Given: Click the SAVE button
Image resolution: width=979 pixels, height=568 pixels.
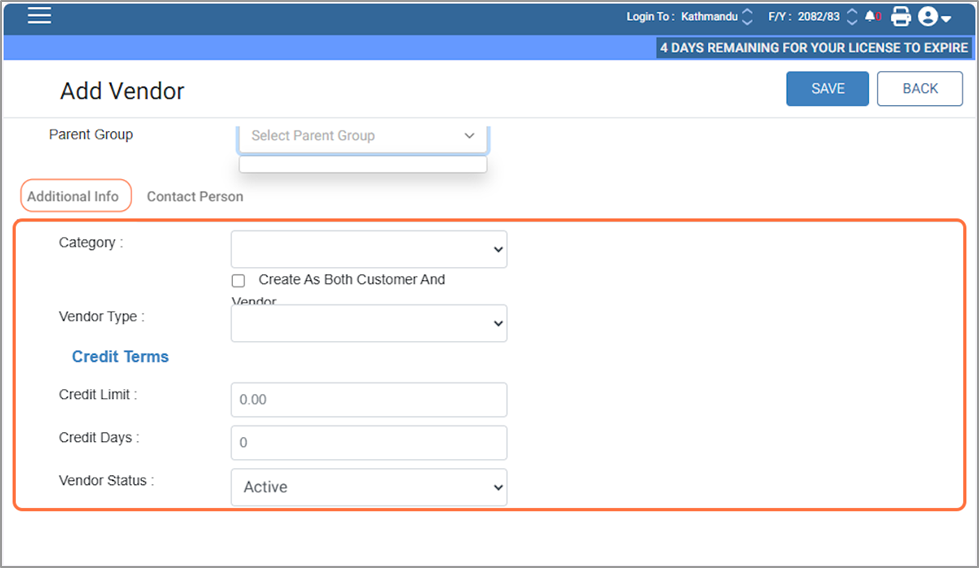Looking at the screenshot, I should [827, 88].
